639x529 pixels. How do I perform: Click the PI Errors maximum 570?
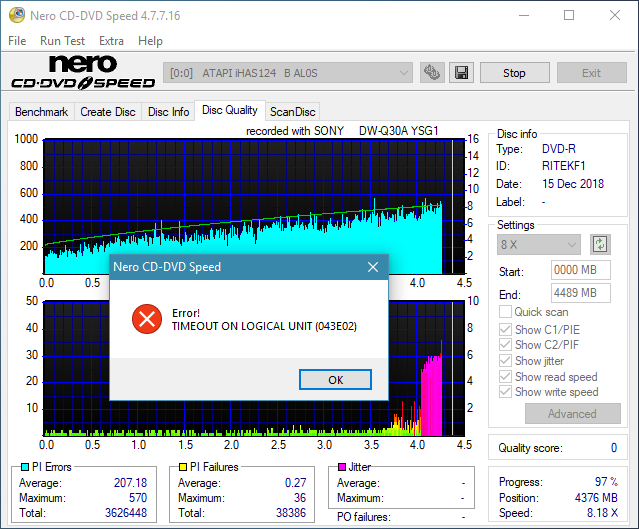coord(138,498)
